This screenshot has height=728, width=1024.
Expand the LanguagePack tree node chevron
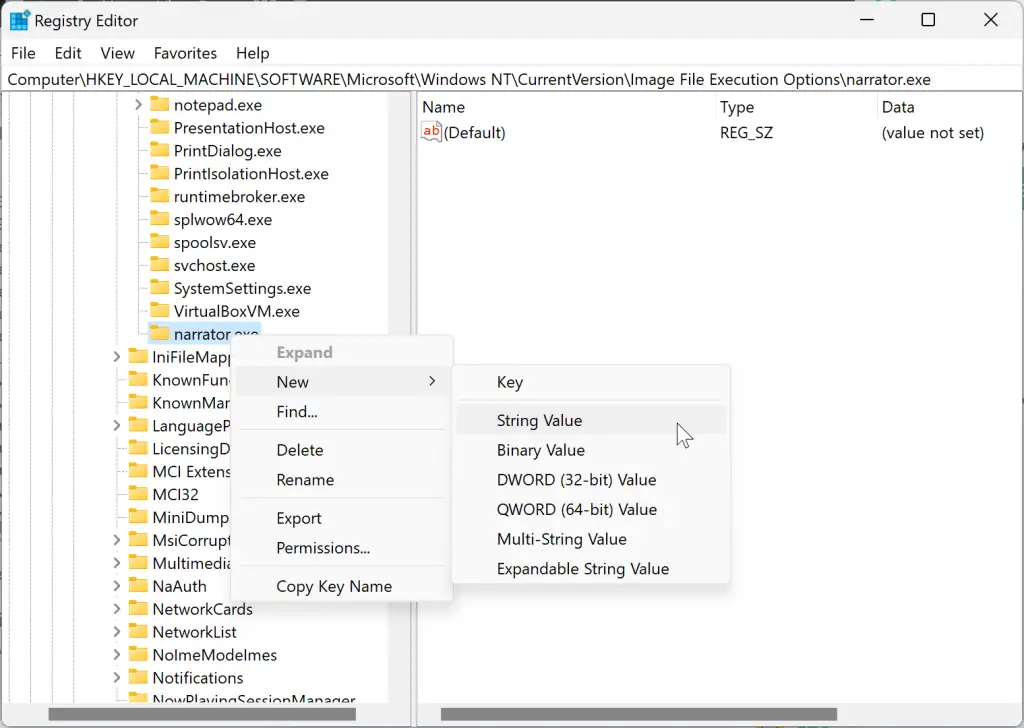(117, 425)
